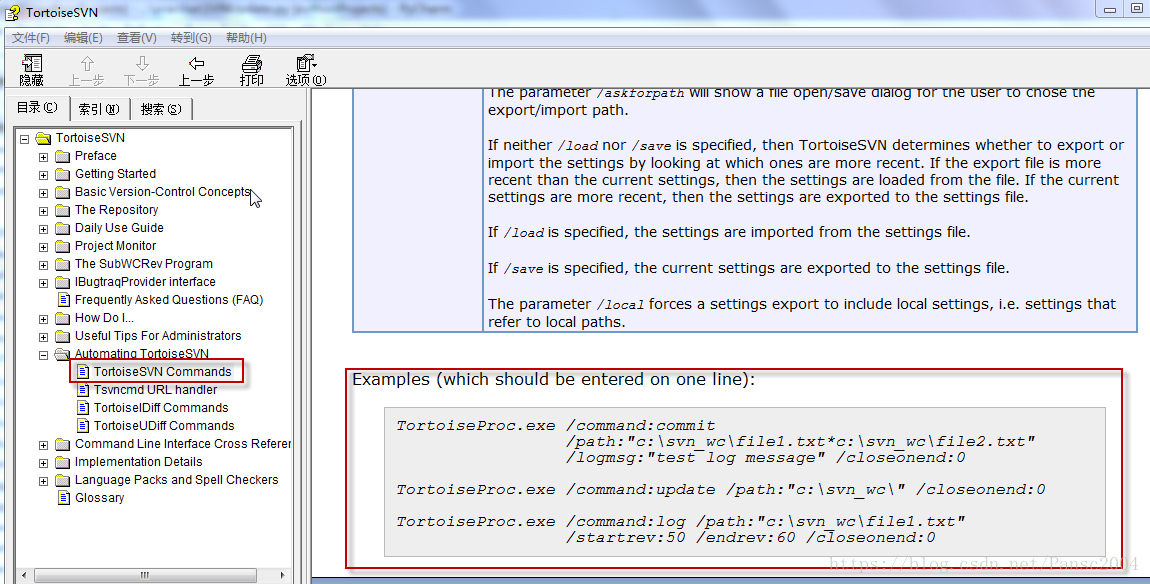Viewport: 1150px width, 584px height.
Task: Click the Daily Use Guide folder icon
Action: click(x=62, y=228)
